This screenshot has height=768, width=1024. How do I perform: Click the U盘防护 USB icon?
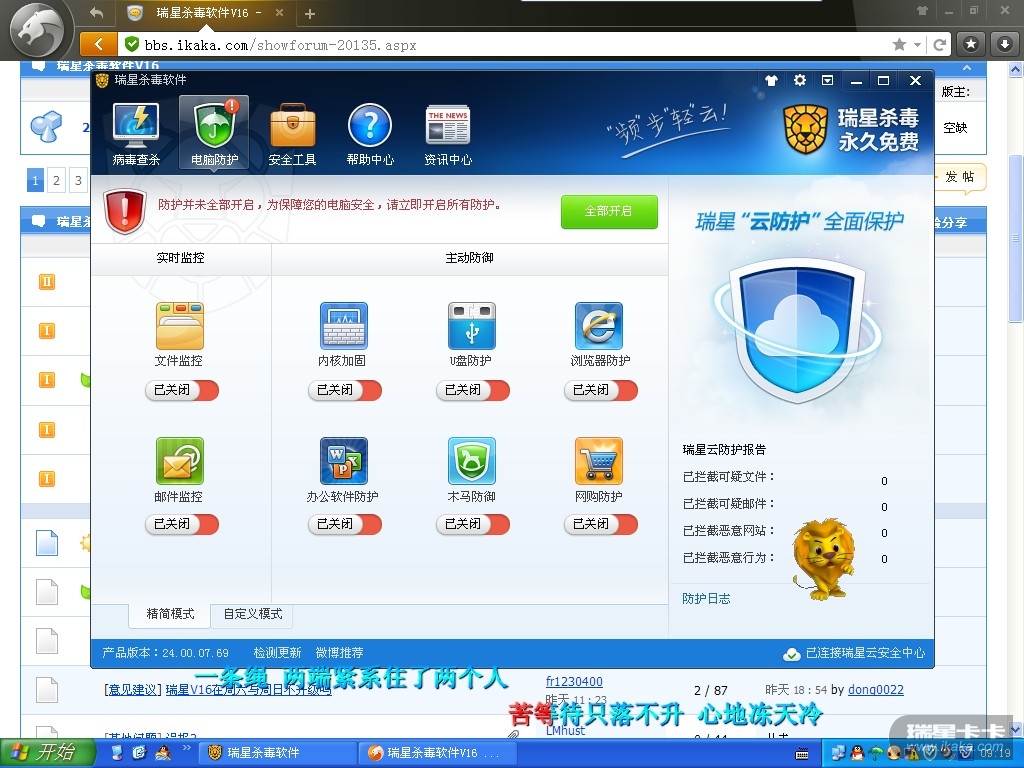coord(472,326)
